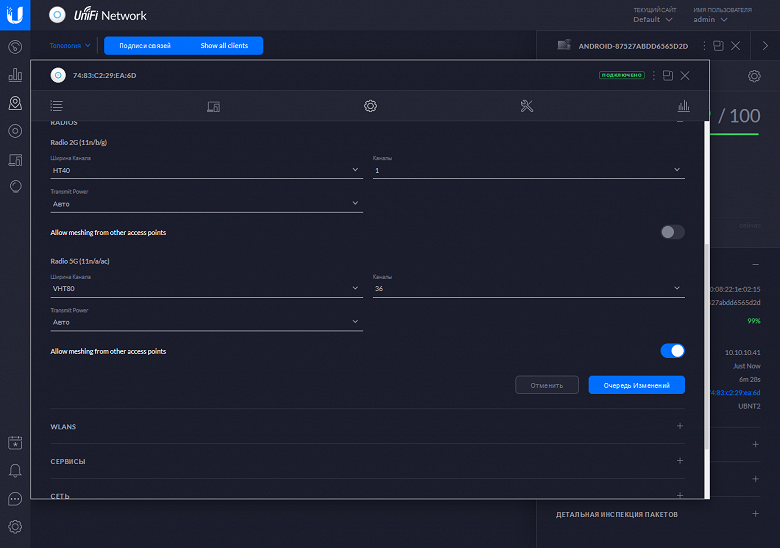Close the ANDROID client panel

[735, 46]
